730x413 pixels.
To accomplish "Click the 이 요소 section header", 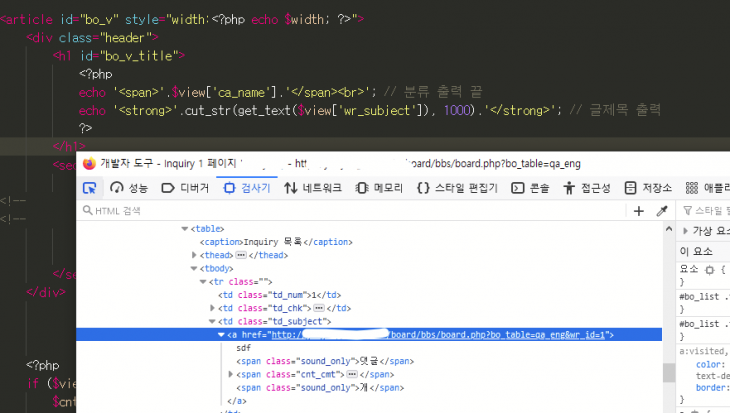I will click(696, 251).
